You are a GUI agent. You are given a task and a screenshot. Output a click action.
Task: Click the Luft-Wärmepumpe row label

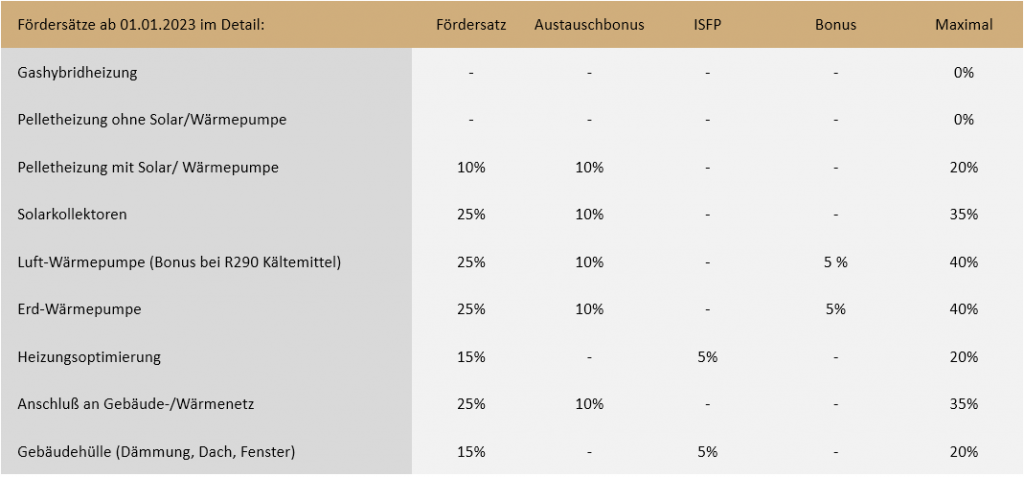pyautogui.click(x=179, y=262)
